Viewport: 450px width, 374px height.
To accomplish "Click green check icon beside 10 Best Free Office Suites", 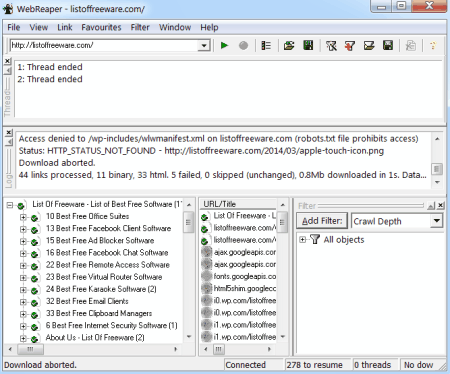I will [x=34, y=219].
